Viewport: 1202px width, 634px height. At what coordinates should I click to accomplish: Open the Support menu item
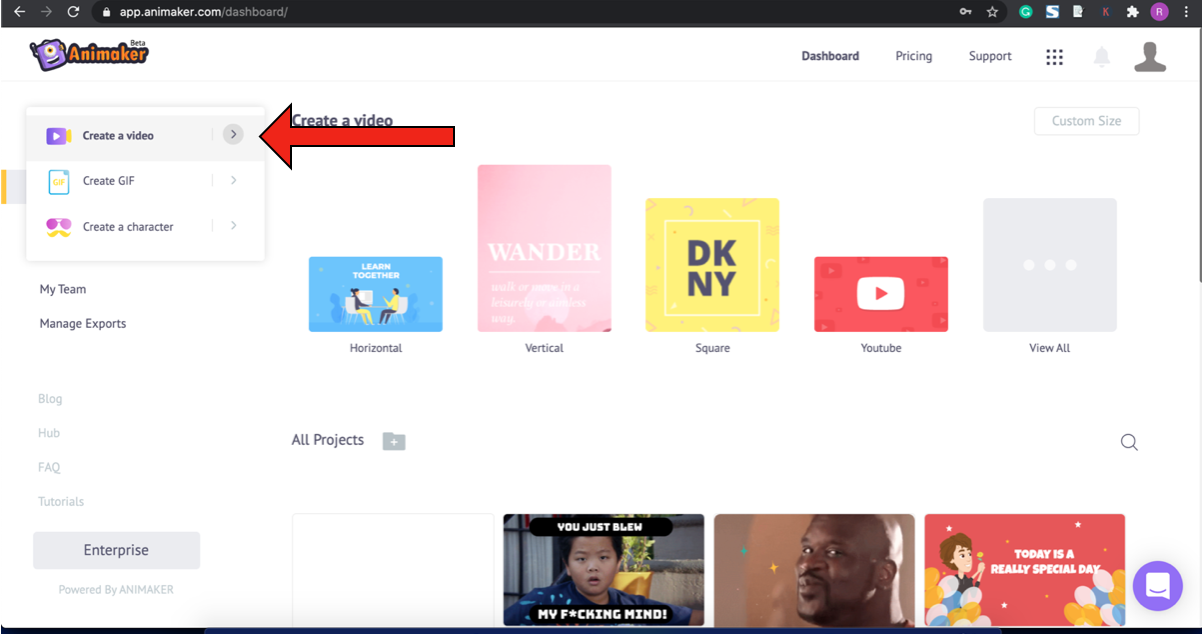989,56
